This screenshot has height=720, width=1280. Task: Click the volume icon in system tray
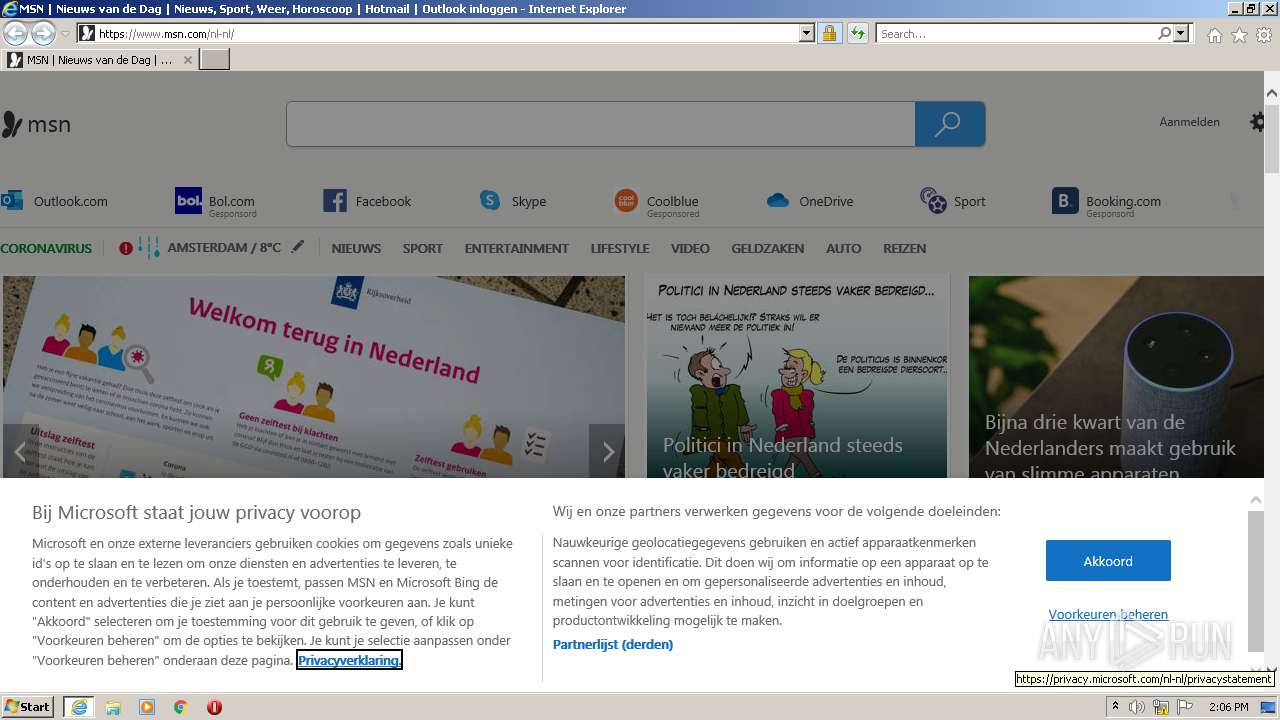coord(1136,707)
